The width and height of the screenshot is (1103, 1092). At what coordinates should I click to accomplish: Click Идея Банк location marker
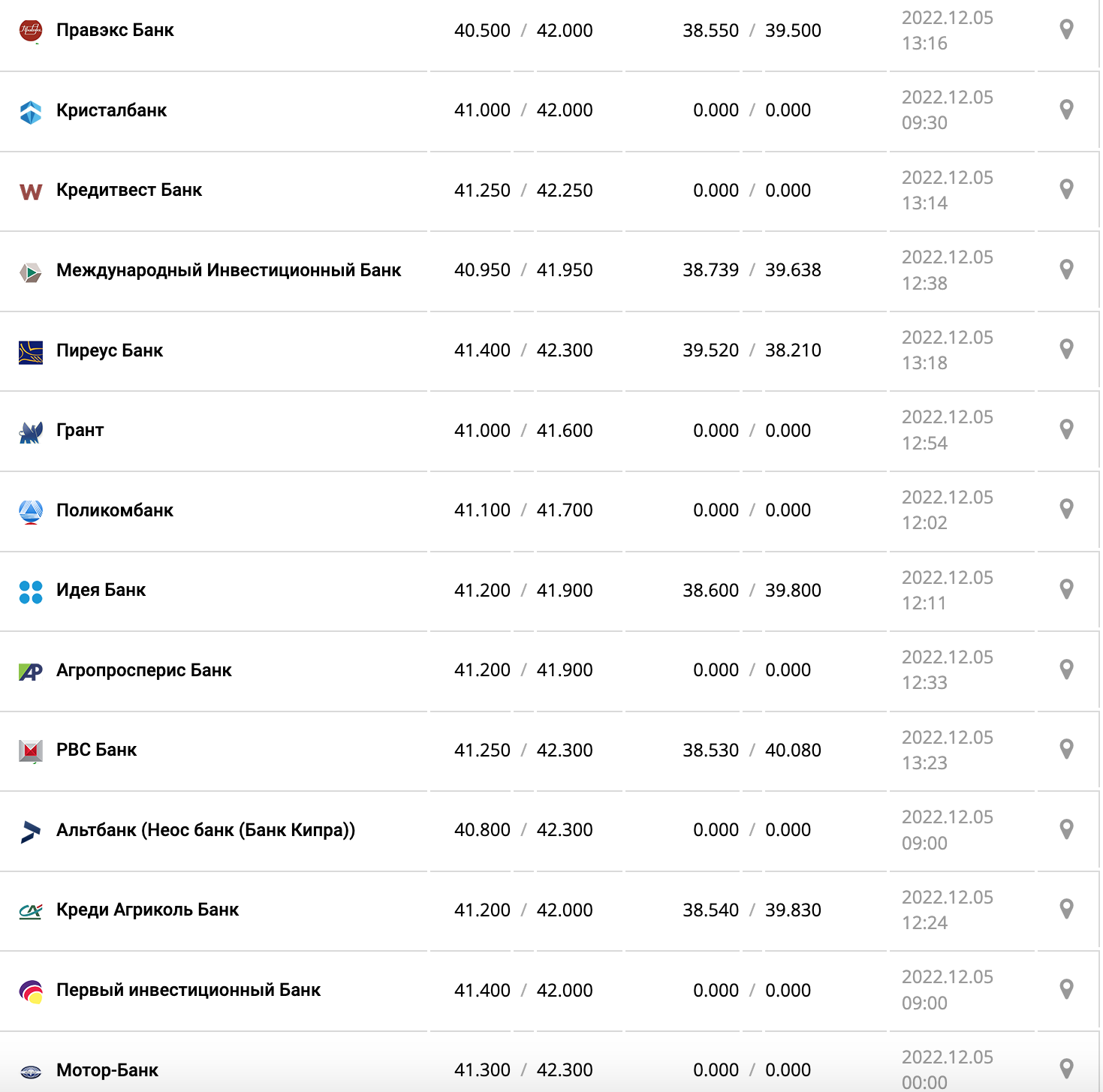click(1066, 589)
